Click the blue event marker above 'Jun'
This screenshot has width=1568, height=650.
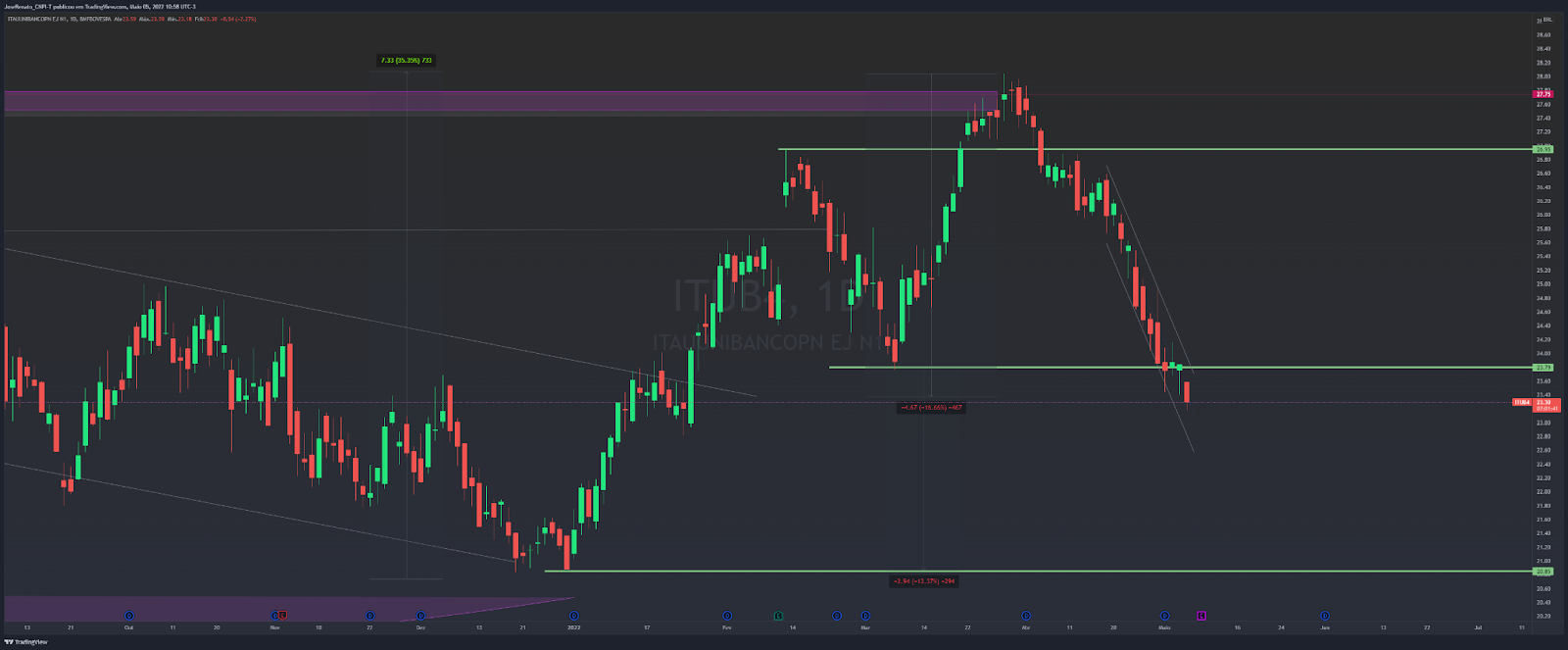pos(1325,616)
